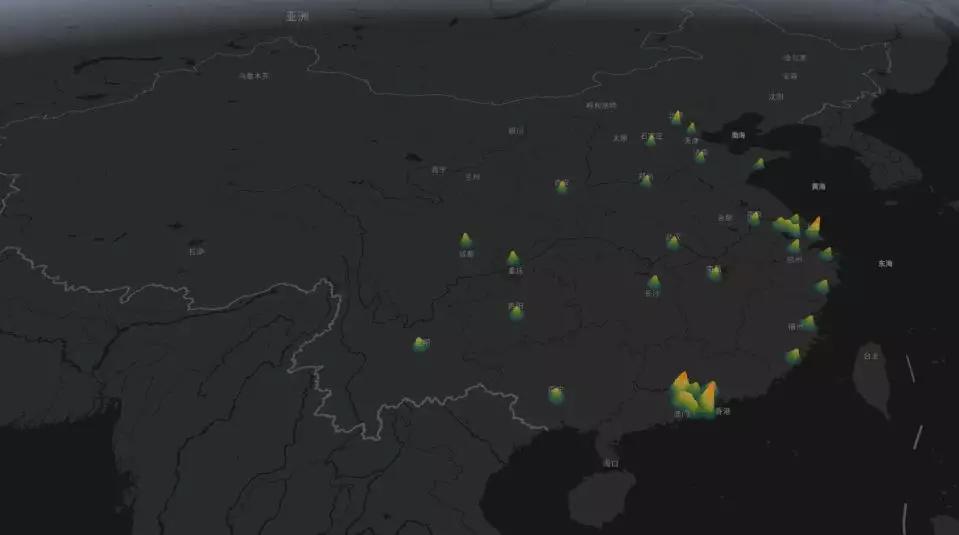Click the 沈阳 city label
The width and height of the screenshot is (959, 535).
coord(776,97)
